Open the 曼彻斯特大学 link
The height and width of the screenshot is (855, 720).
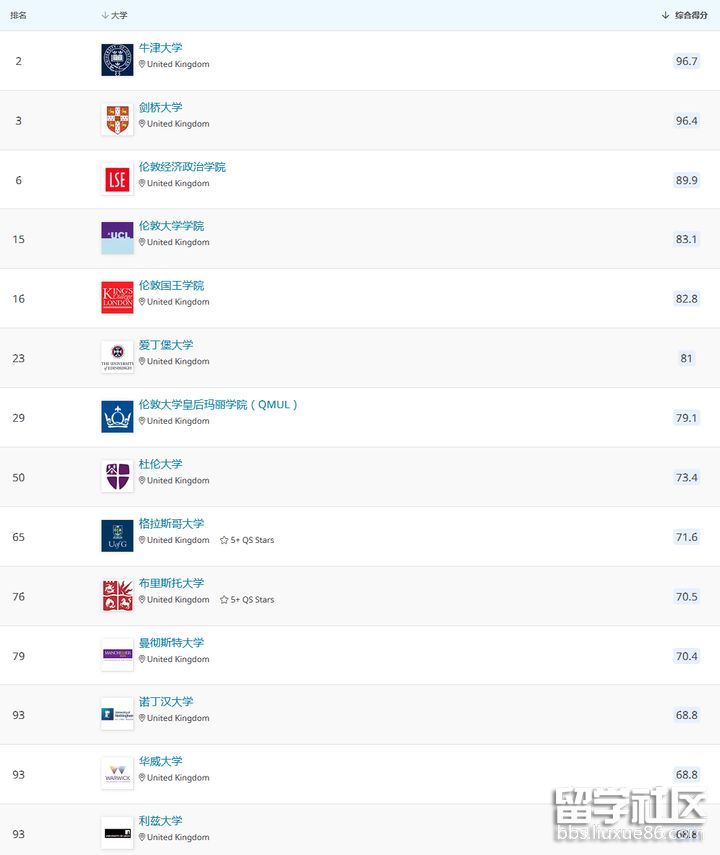tap(171, 642)
